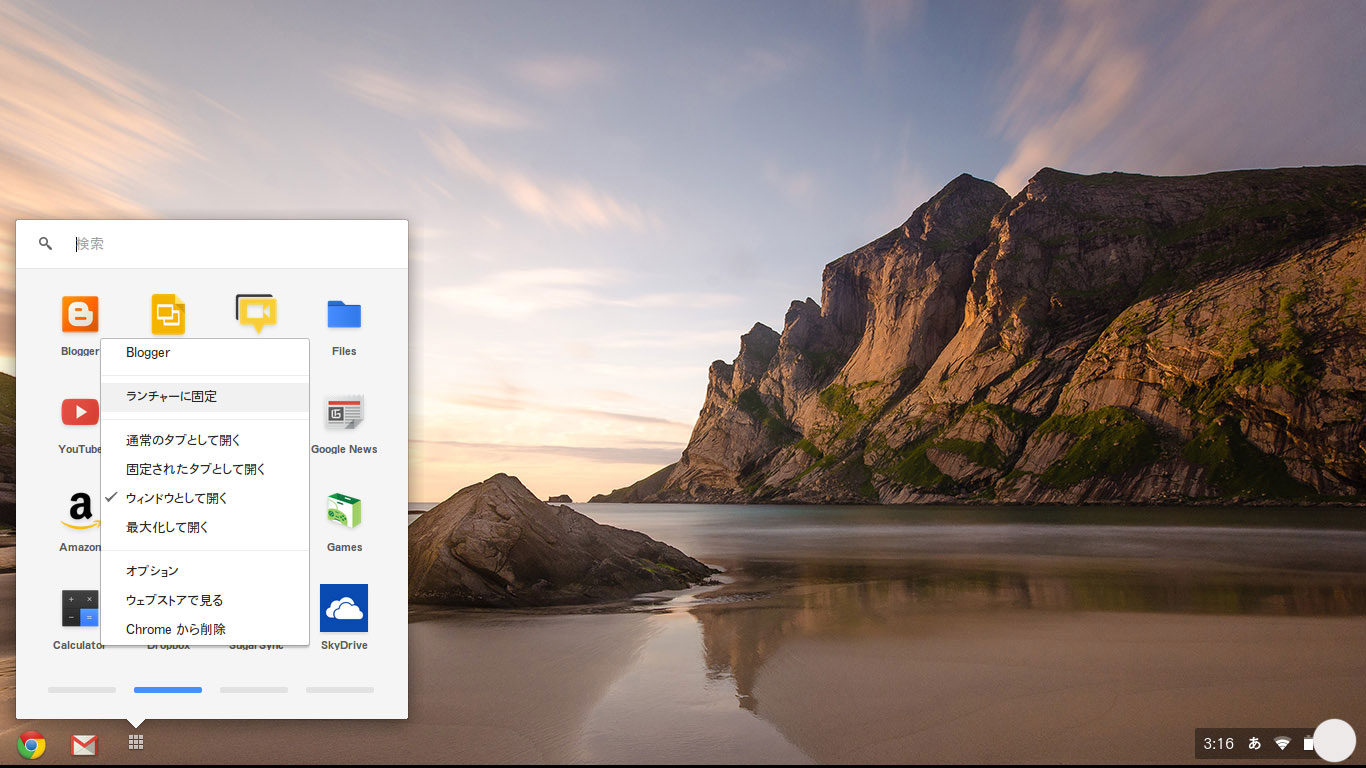
Task: Choose オプション from context menu
Action: 205,571
